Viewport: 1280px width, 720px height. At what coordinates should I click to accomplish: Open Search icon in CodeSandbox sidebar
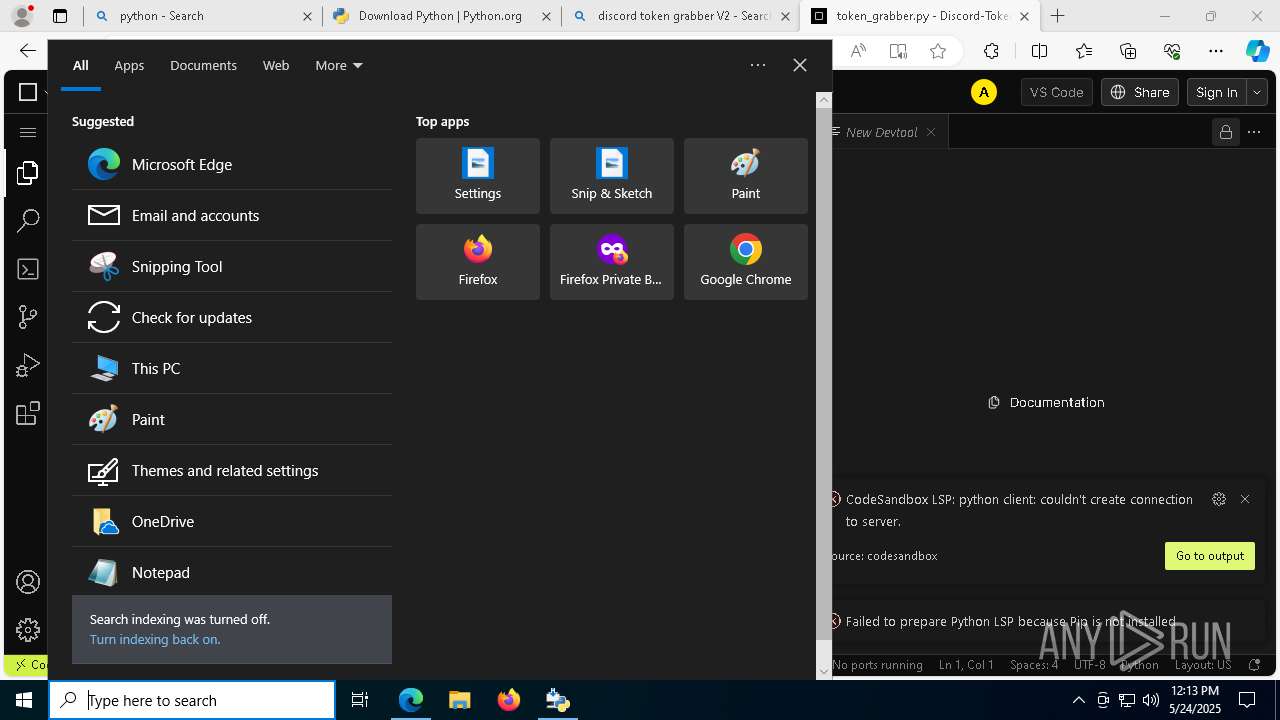point(28,221)
